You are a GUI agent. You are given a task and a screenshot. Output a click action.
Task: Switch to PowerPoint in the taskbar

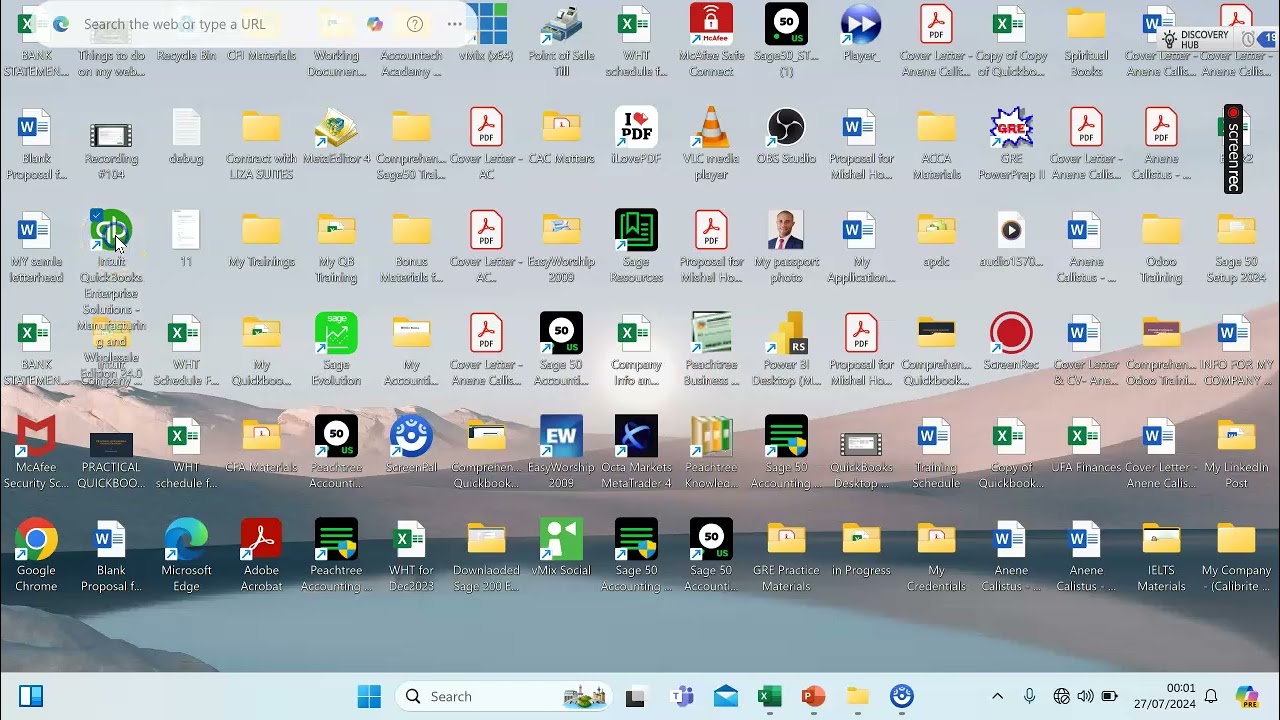point(813,696)
